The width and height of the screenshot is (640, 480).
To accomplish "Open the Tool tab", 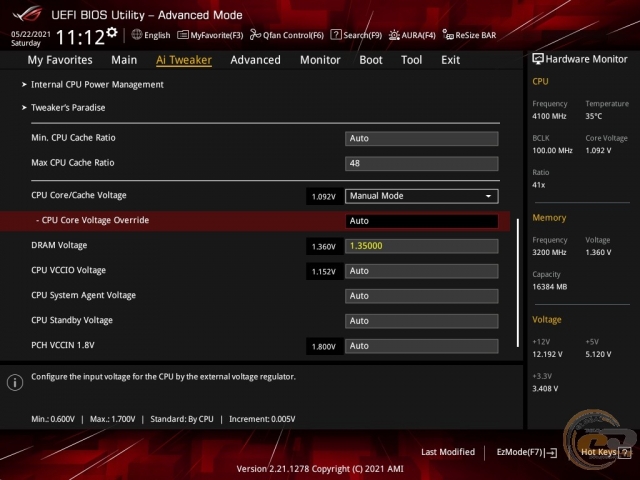I will 411,60.
